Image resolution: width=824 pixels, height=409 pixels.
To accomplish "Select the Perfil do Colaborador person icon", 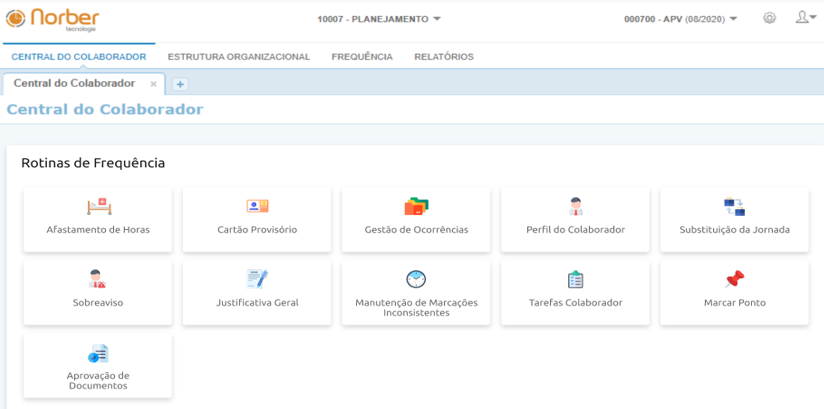I will [x=575, y=207].
